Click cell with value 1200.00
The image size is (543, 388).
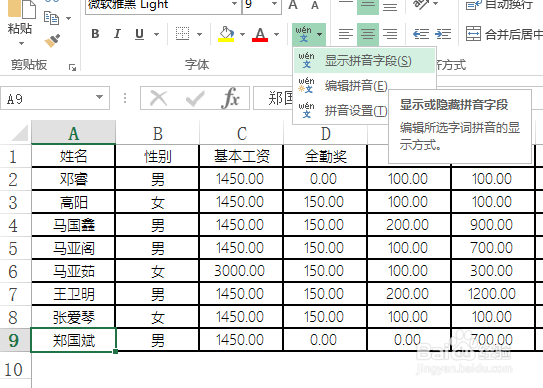pyautogui.click(x=492, y=294)
